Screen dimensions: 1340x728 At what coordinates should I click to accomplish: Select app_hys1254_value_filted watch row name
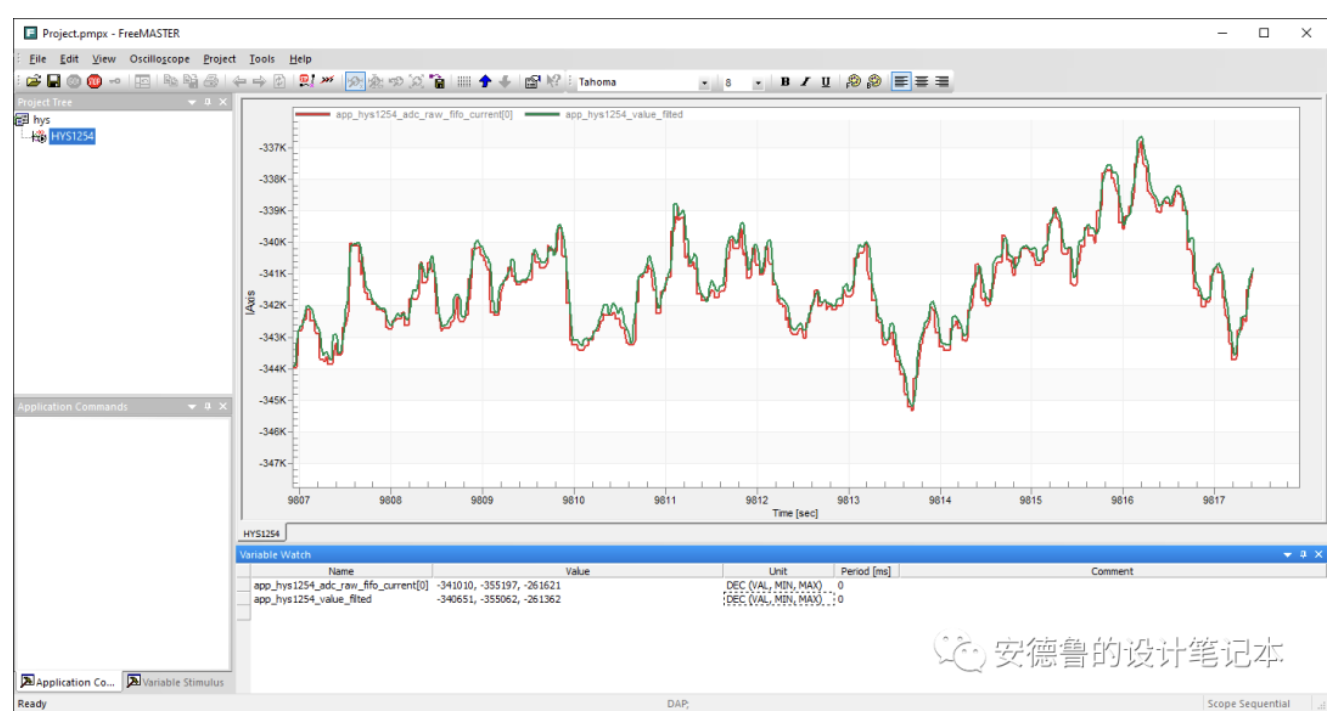point(312,599)
